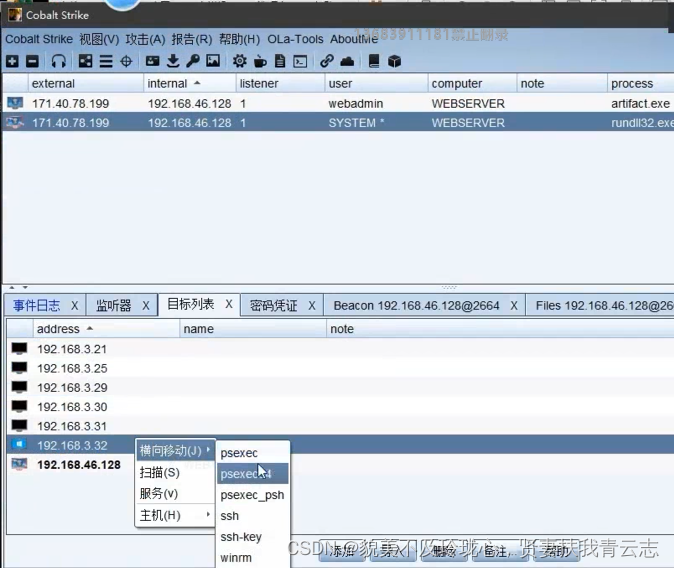The width and height of the screenshot is (674, 568).
Task: Choose 扫描(S) in context menu
Action: [x=175, y=473]
